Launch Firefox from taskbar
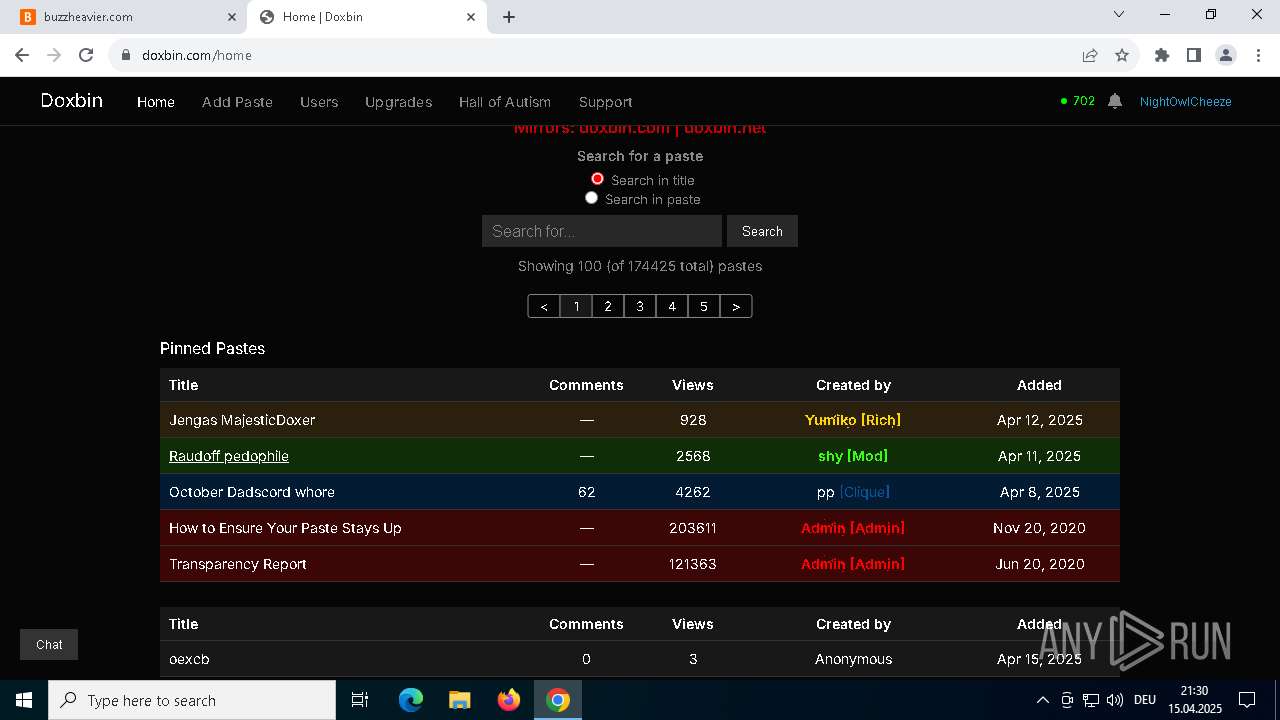 tap(509, 700)
